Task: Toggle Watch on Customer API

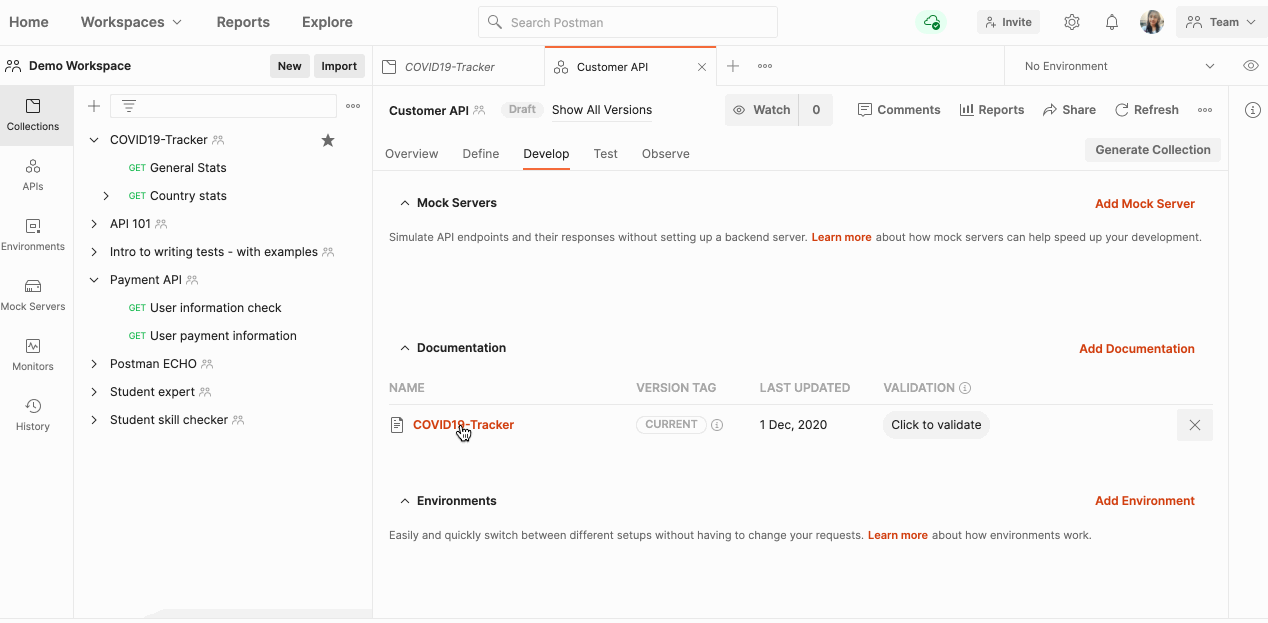Action: point(762,110)
